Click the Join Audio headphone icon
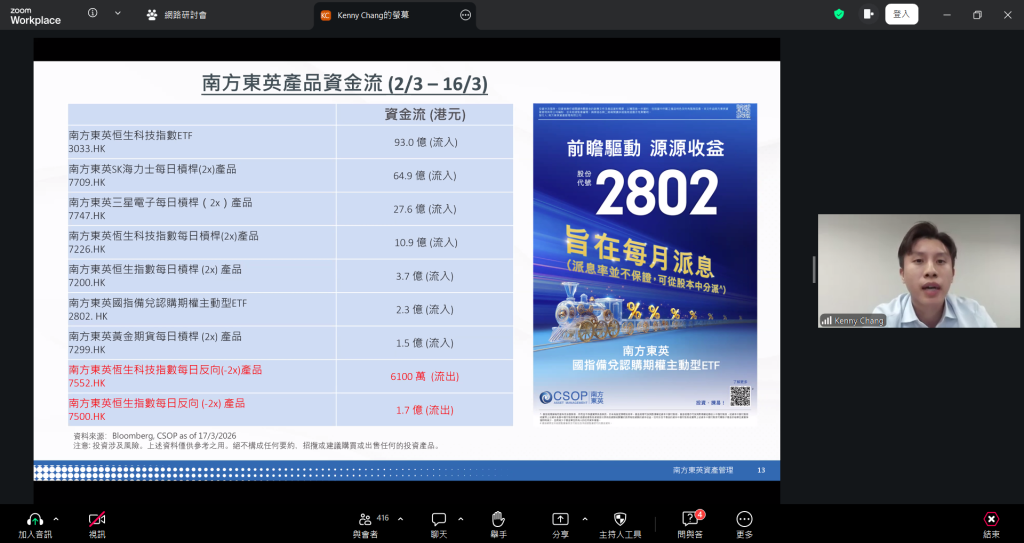 pyautogui.click(x=35, y=519)
